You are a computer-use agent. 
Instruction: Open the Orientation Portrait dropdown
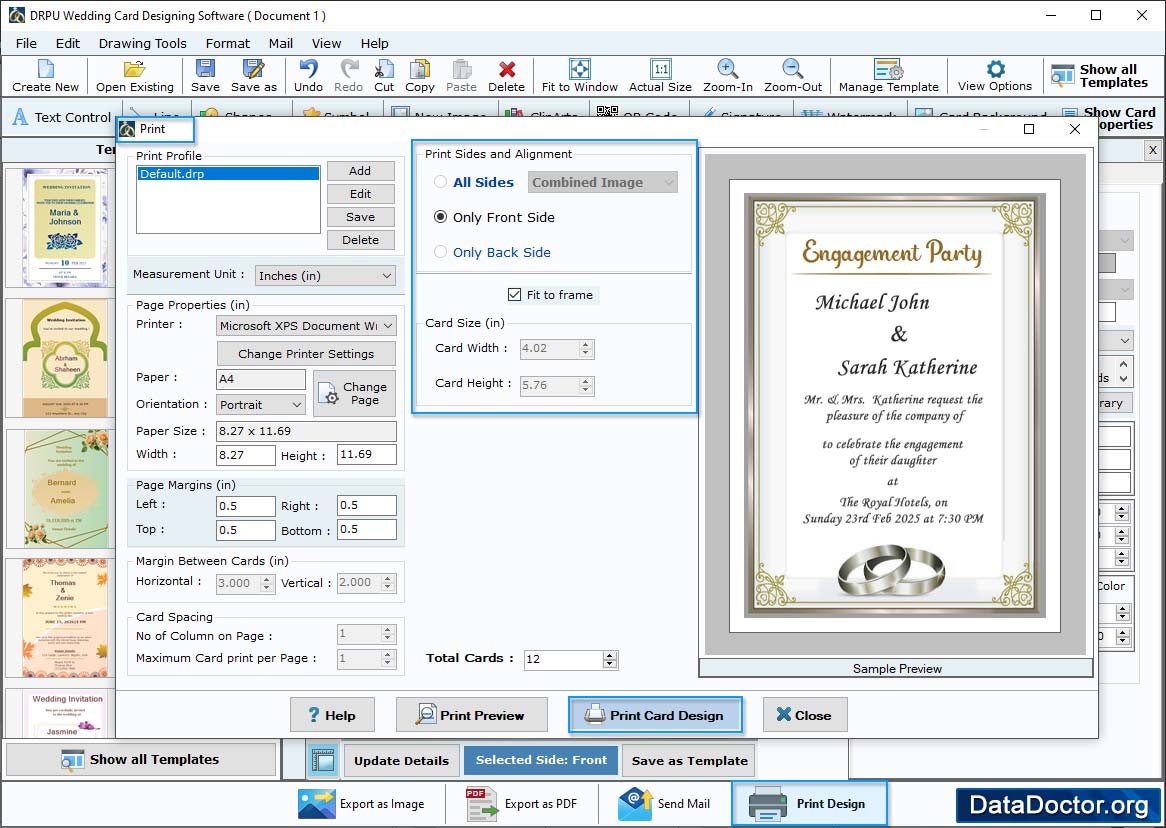tap(260, 405)
